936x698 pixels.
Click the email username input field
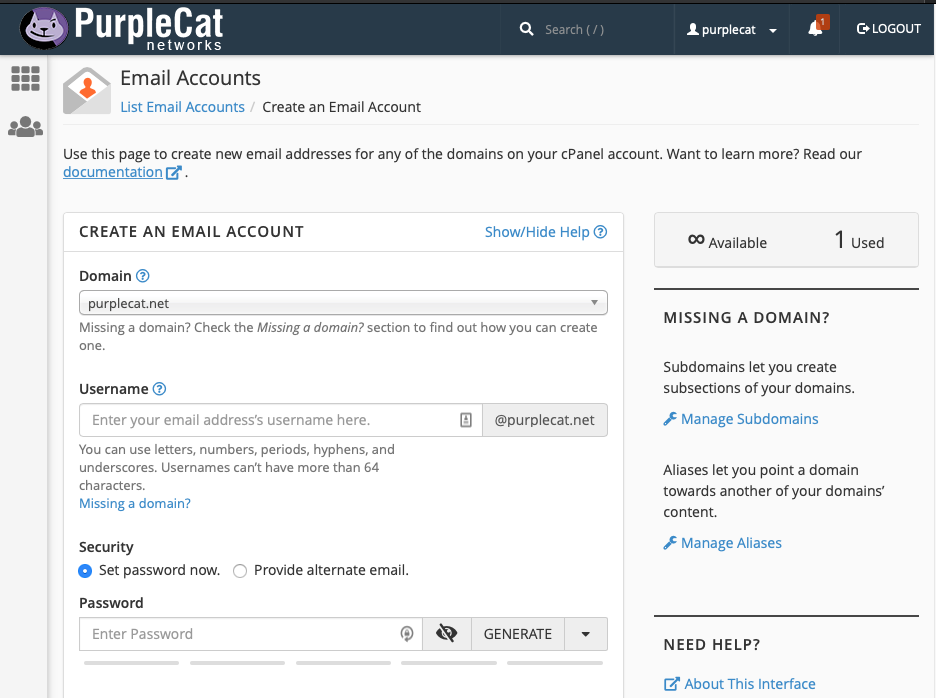[x=270, y=420]
